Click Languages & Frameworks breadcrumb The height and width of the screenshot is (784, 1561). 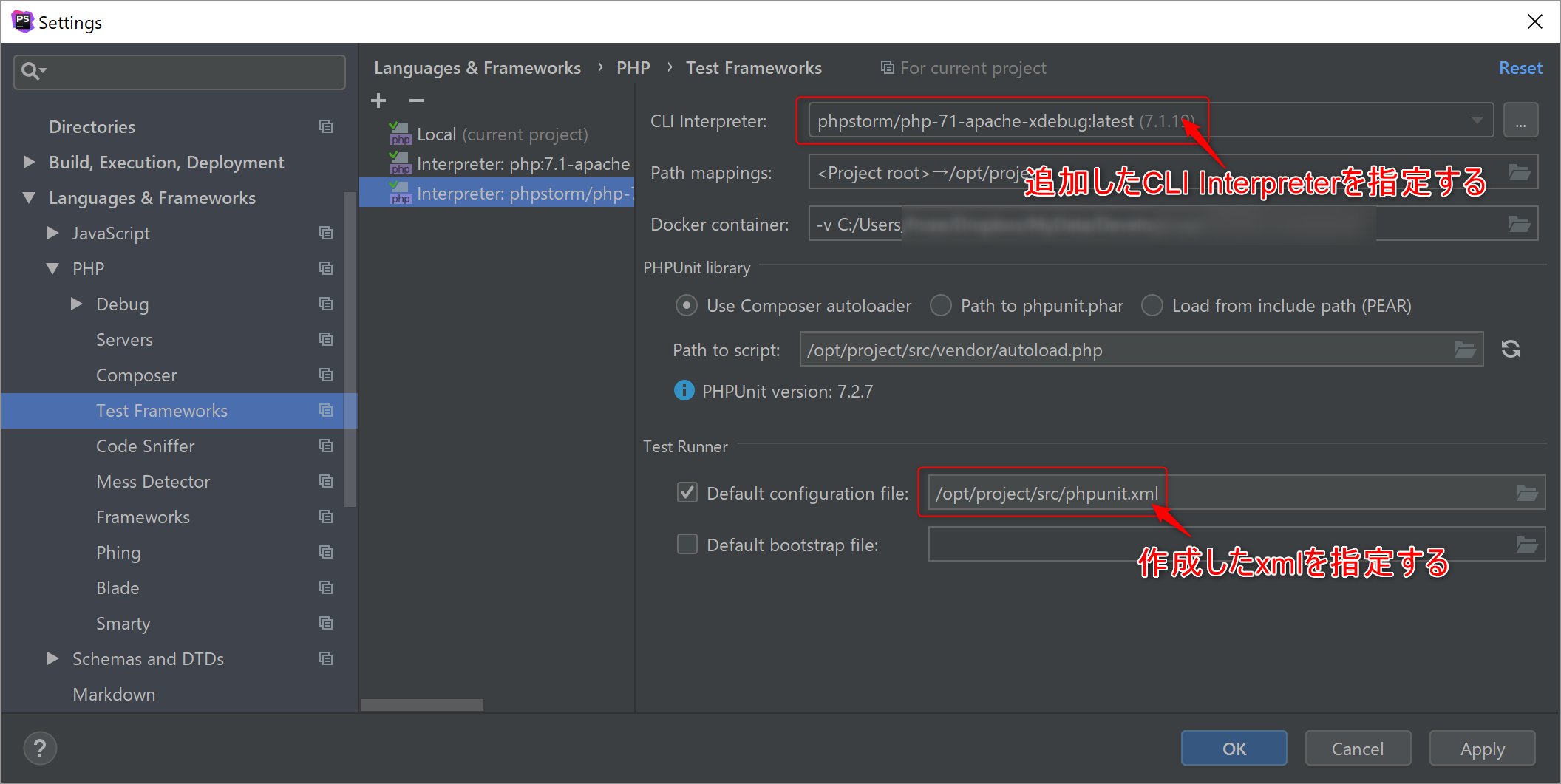[x=477, y=68]
